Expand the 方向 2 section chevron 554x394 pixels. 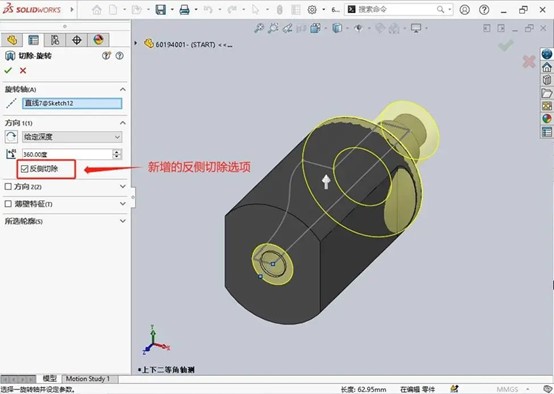point(123,186)
